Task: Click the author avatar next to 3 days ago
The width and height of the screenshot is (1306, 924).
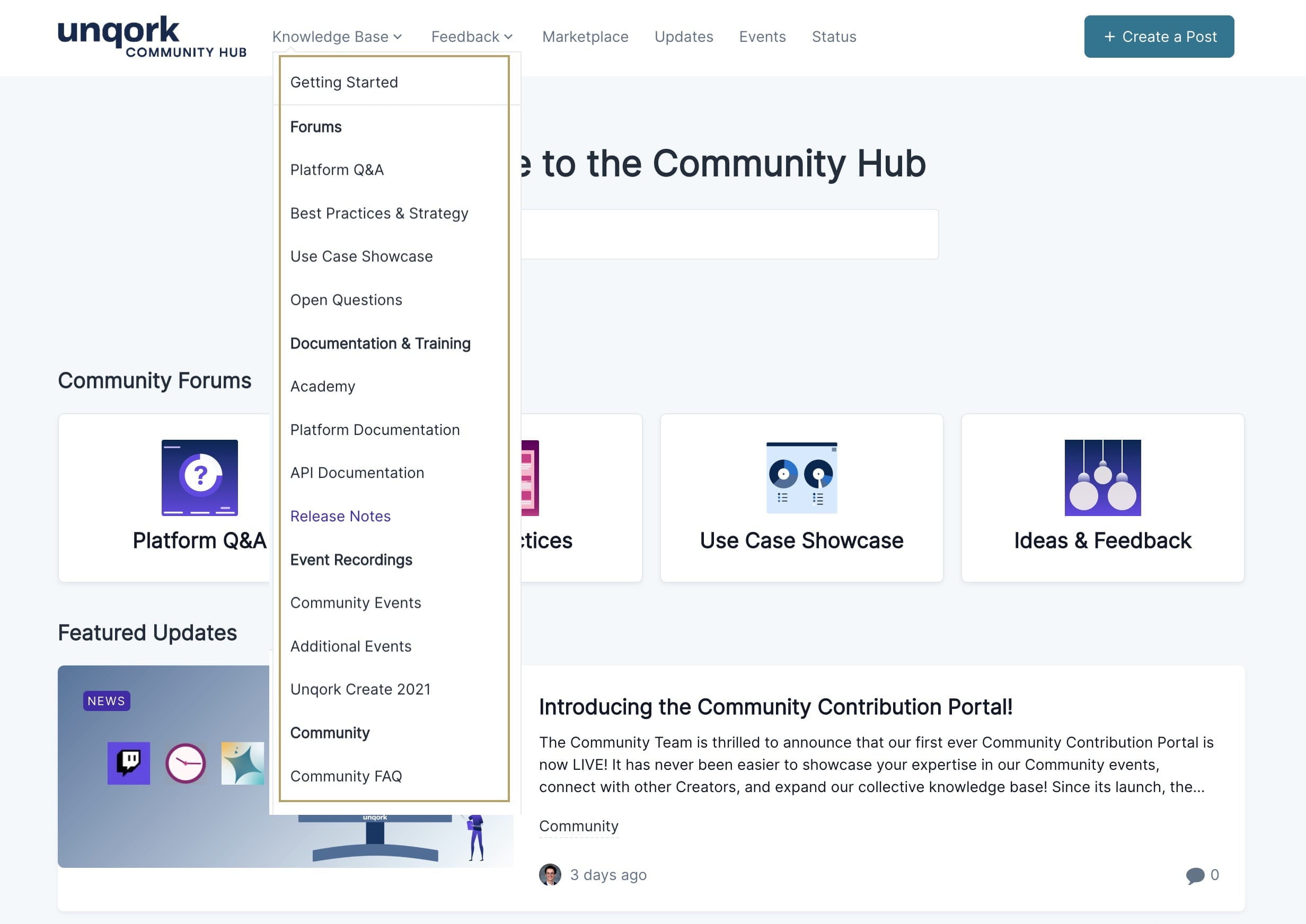Action: point(550,875)
